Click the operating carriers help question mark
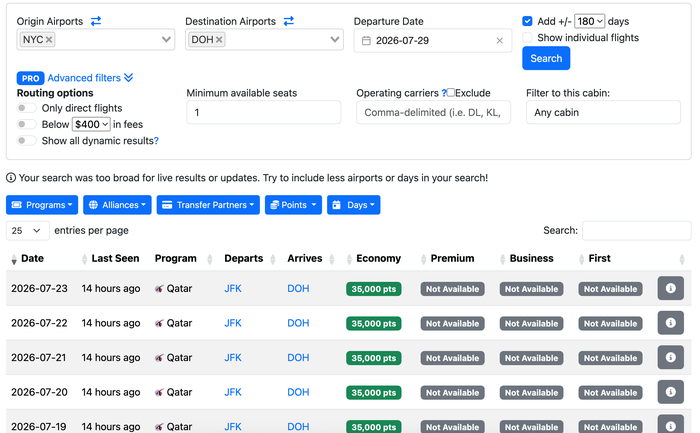700x433 pixels. pos(444,93)
